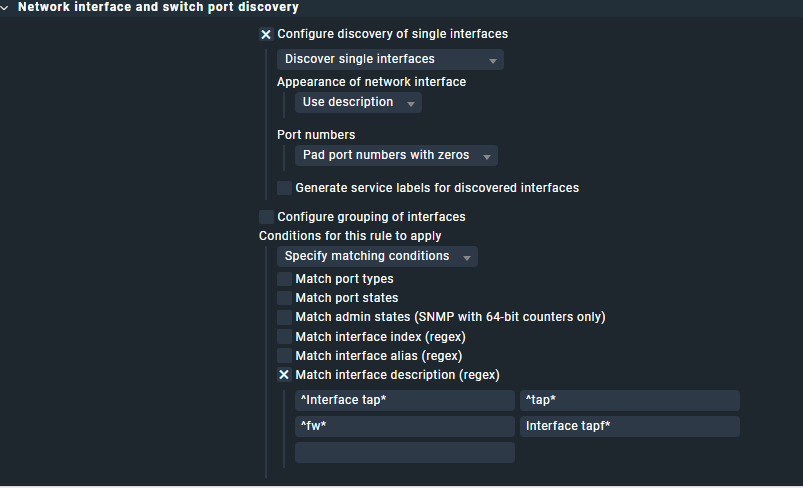Uncheck Match interface description (regex)

click(285, 375)
